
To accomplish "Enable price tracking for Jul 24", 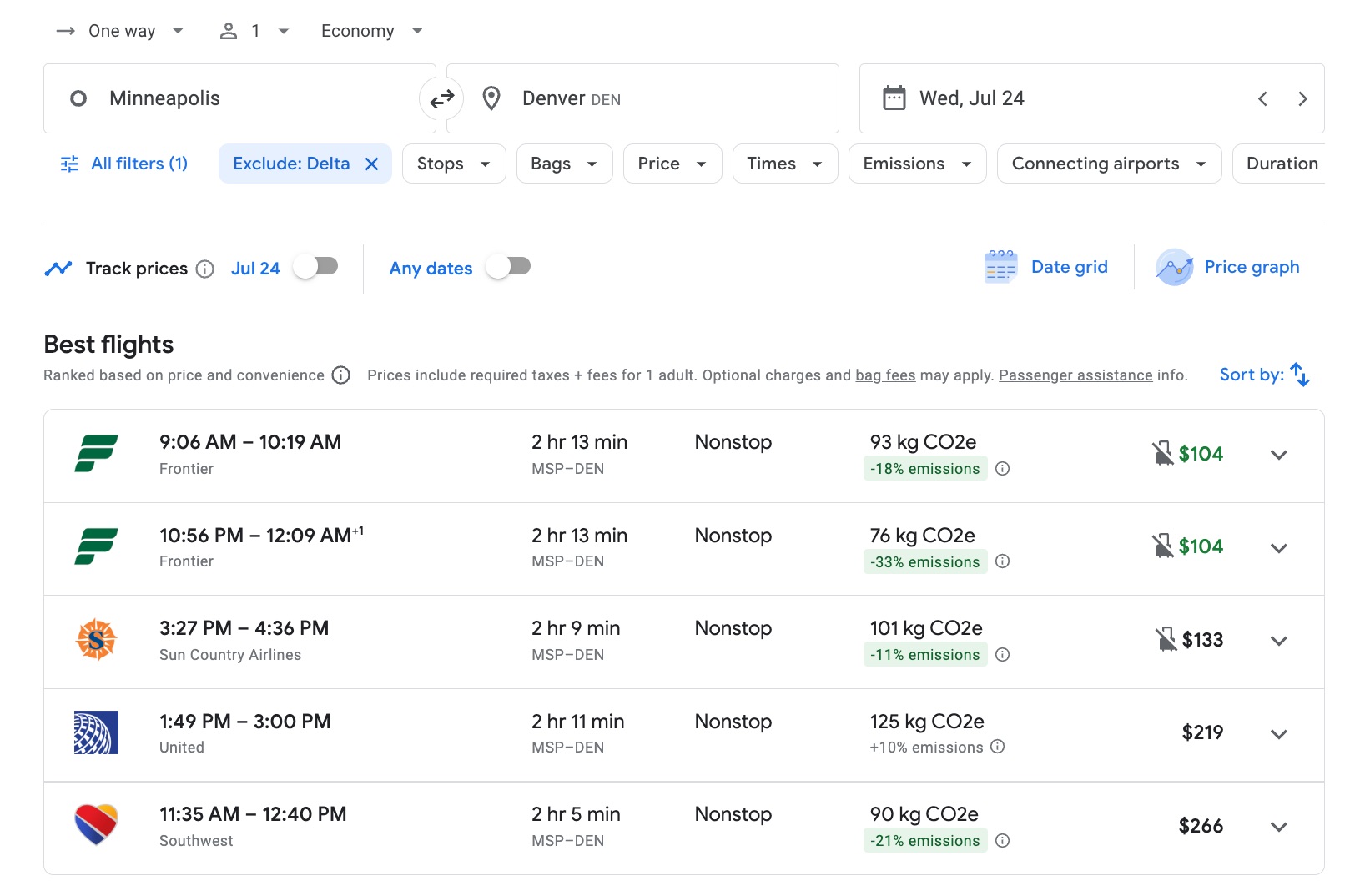I will pos(315,265).
